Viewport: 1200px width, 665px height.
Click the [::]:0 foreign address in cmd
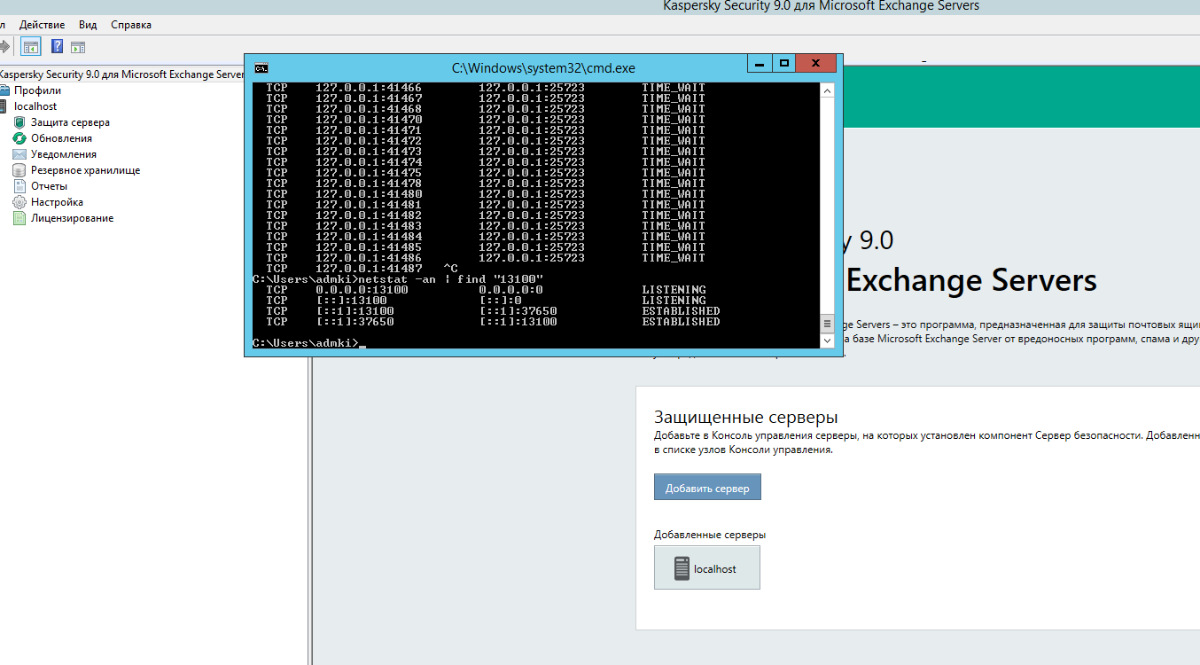tap(501, 300)
